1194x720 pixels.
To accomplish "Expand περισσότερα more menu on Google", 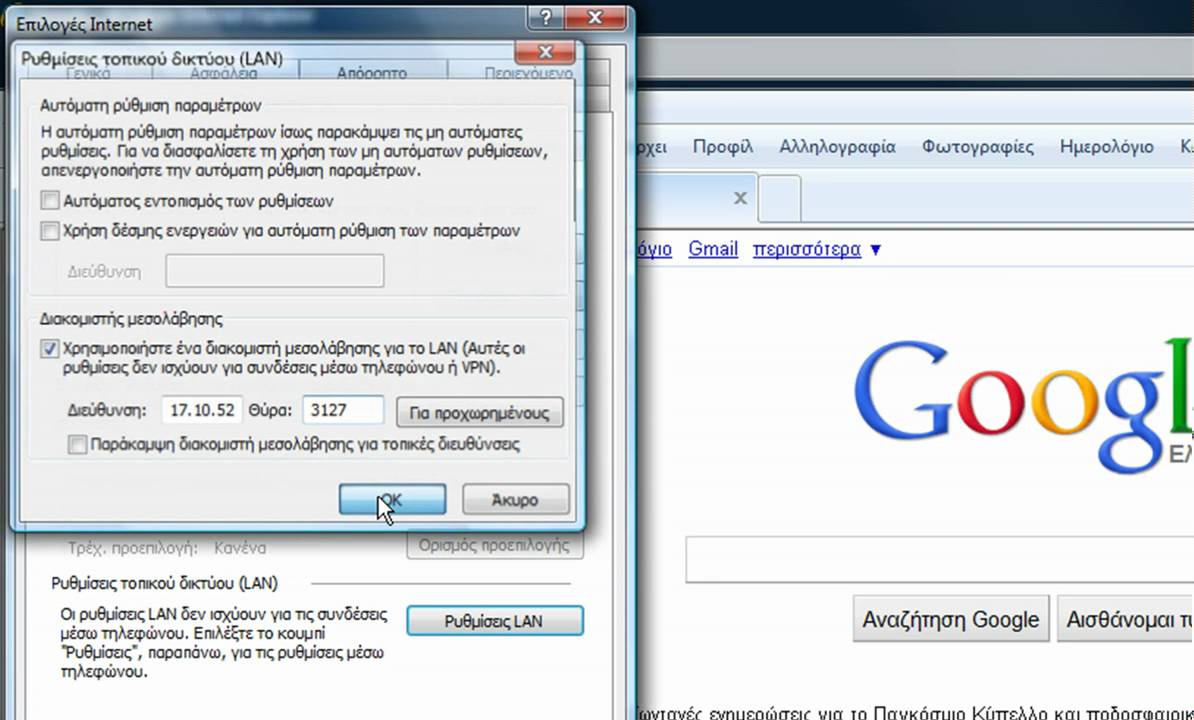I will [817, 249].
